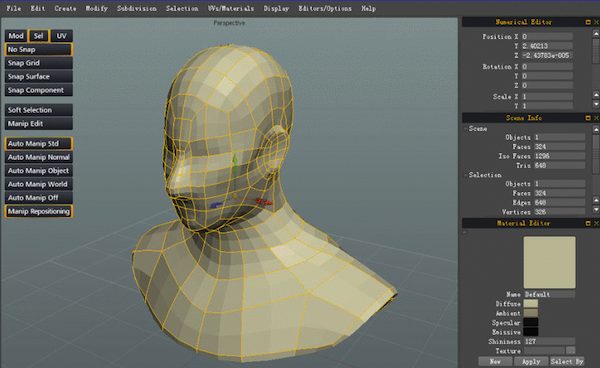Click the Diffuse color swatch
600x368 pixels.
pyautogui.click(x=530, y=304)
